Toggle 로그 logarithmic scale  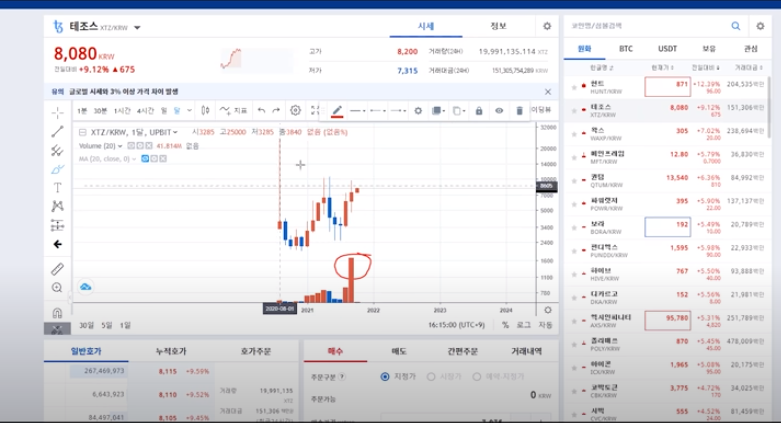click(x=523, y=325)
